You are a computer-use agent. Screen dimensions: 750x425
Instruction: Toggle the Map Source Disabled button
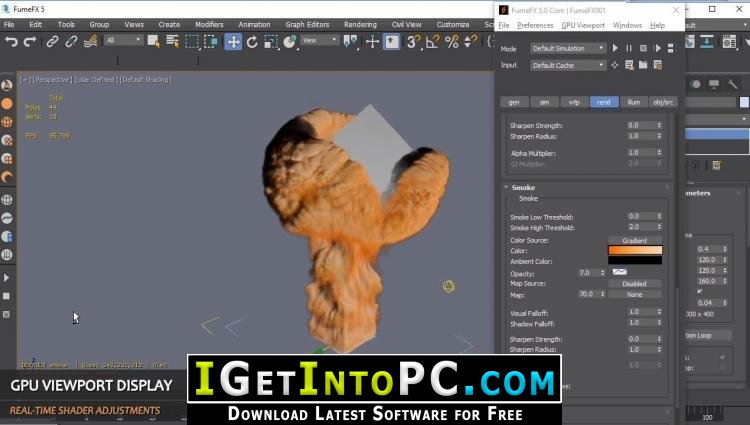tap(635, 284)
